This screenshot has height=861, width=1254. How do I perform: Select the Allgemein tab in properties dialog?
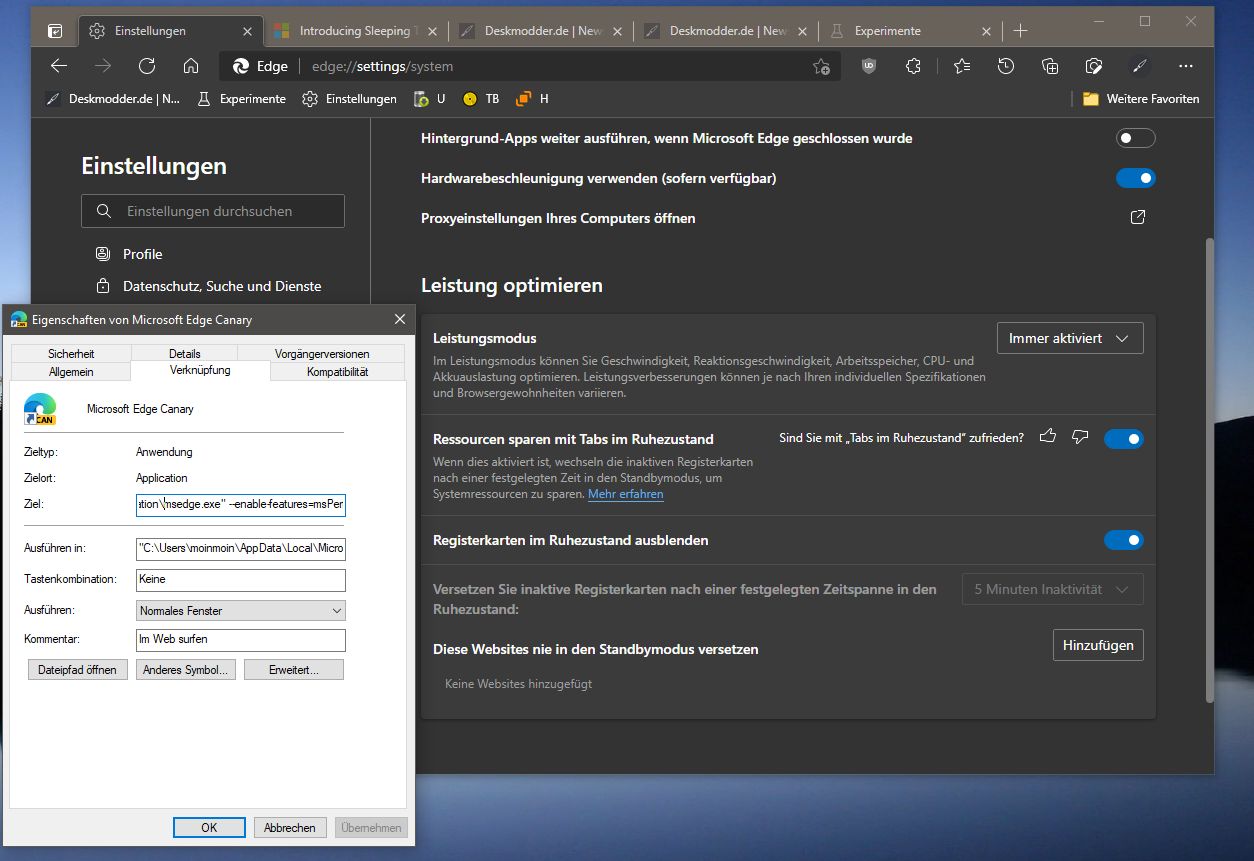click(71, 372)
